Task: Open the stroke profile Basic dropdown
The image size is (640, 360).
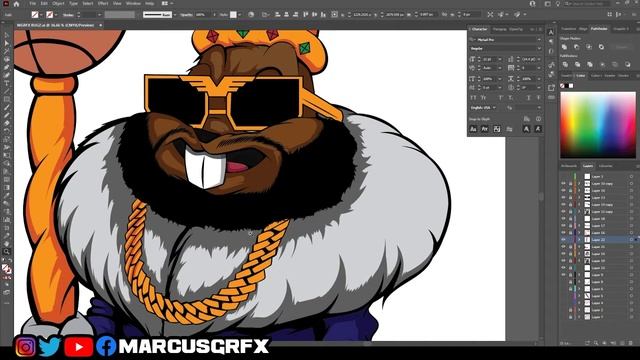Action: (x=175, y=15)
